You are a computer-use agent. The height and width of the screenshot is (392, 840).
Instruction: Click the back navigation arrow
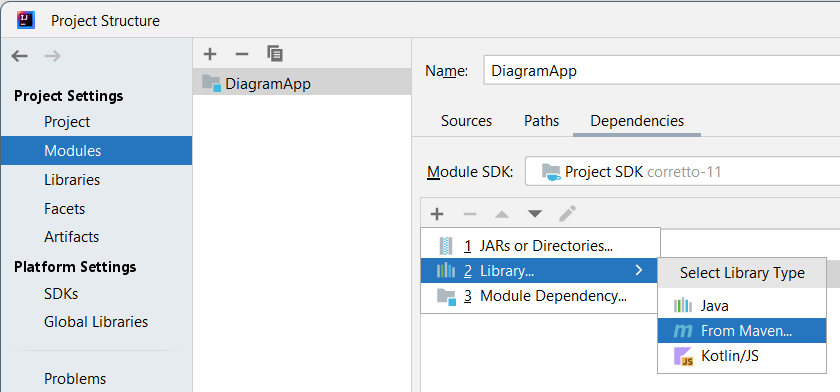tap(19, 56)
